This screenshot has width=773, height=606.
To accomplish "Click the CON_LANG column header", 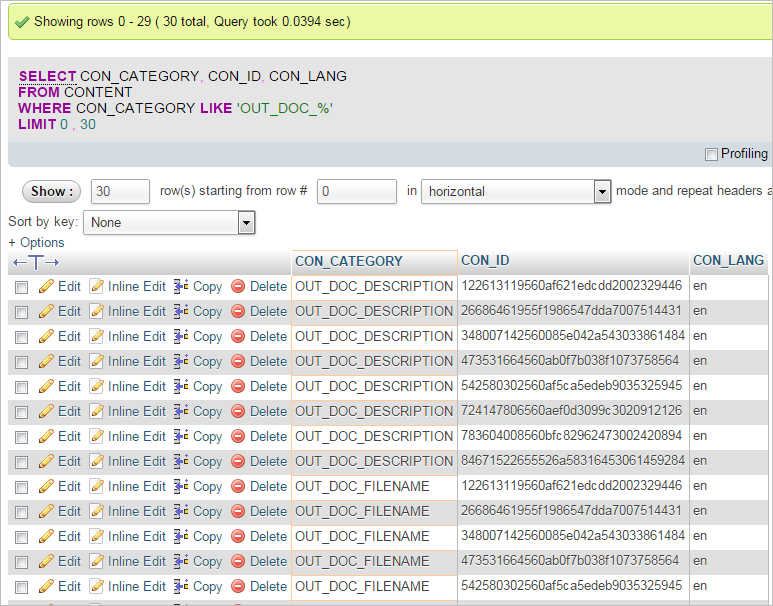I will tap(728, 261).
